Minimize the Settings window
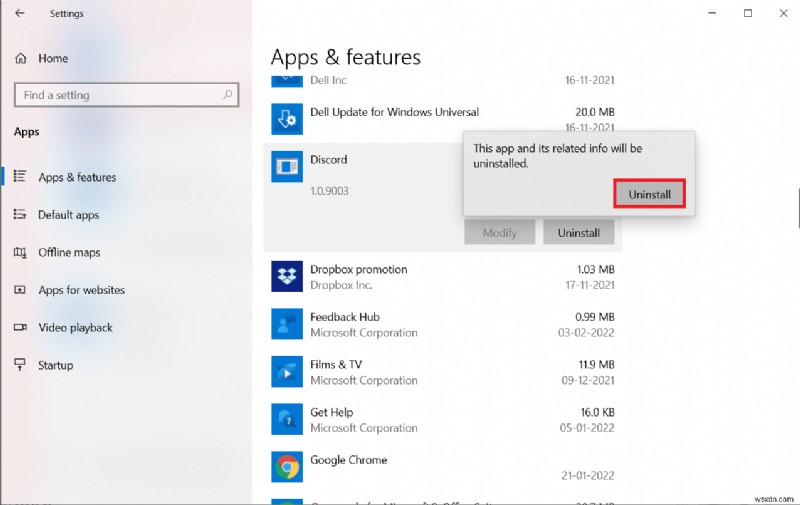 pos(712,13)
